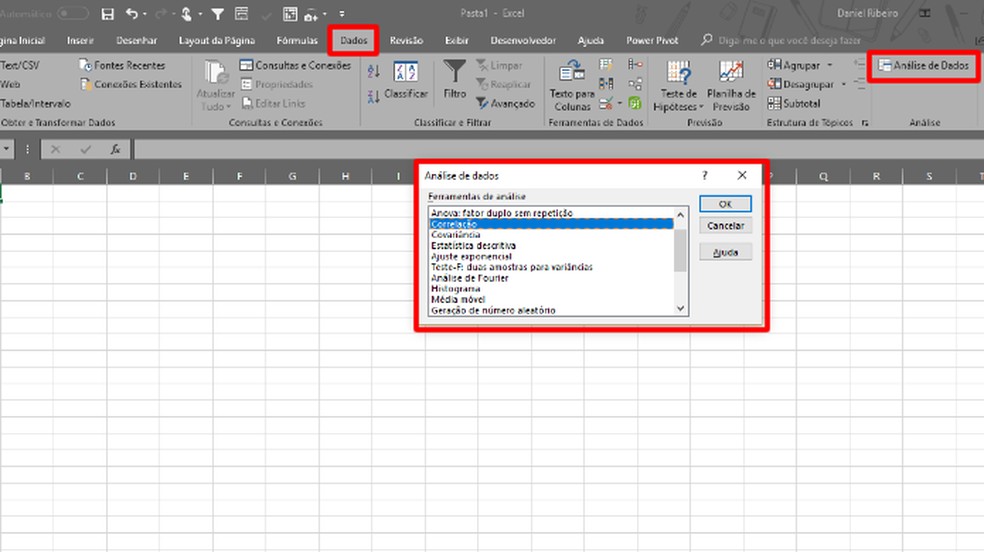Click Conexões Existentes icon button
The width and height of the screenshot is (984, 552).
(x=131, y=84)
